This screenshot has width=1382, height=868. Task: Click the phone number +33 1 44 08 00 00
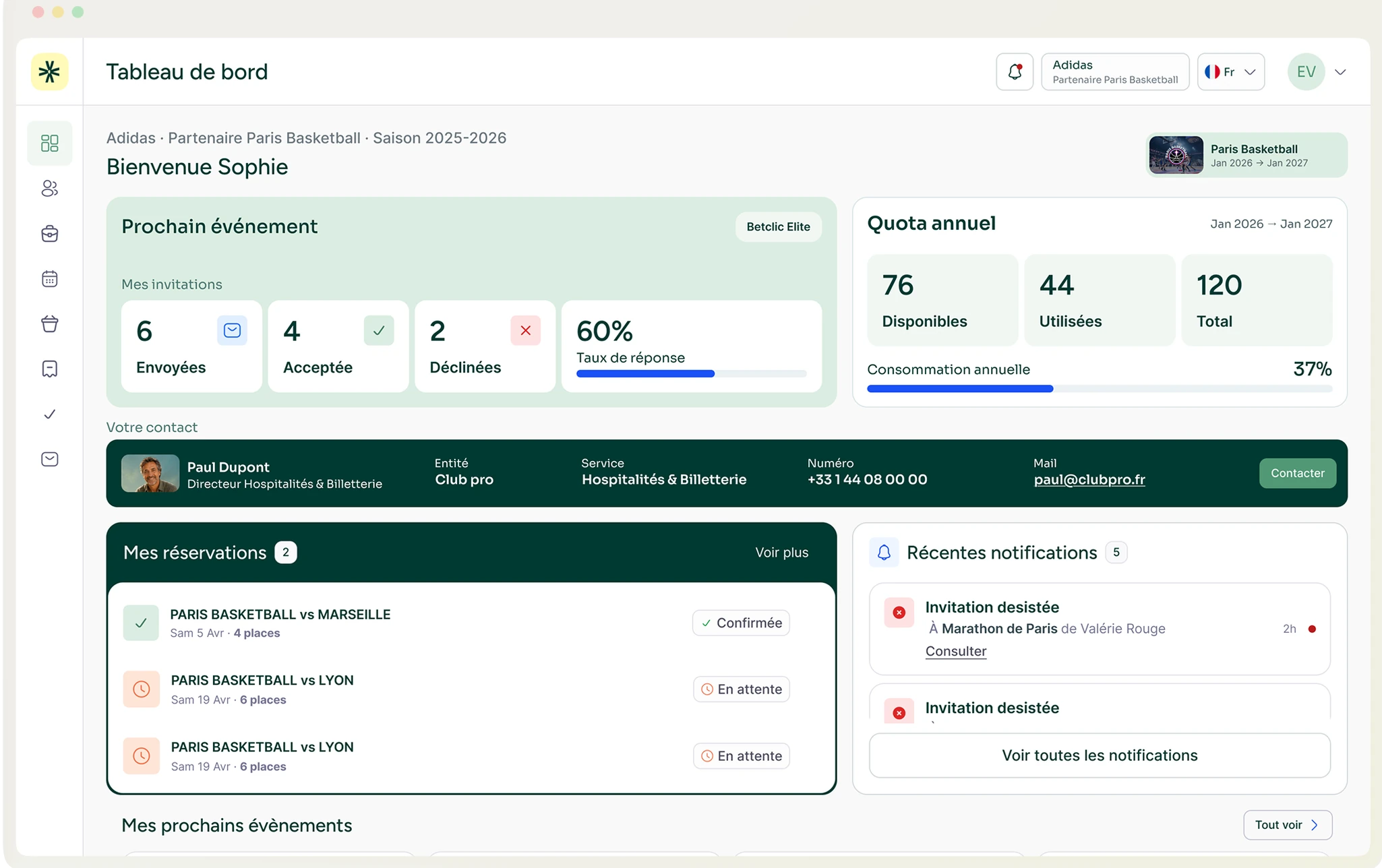click(x=868, y=479)
